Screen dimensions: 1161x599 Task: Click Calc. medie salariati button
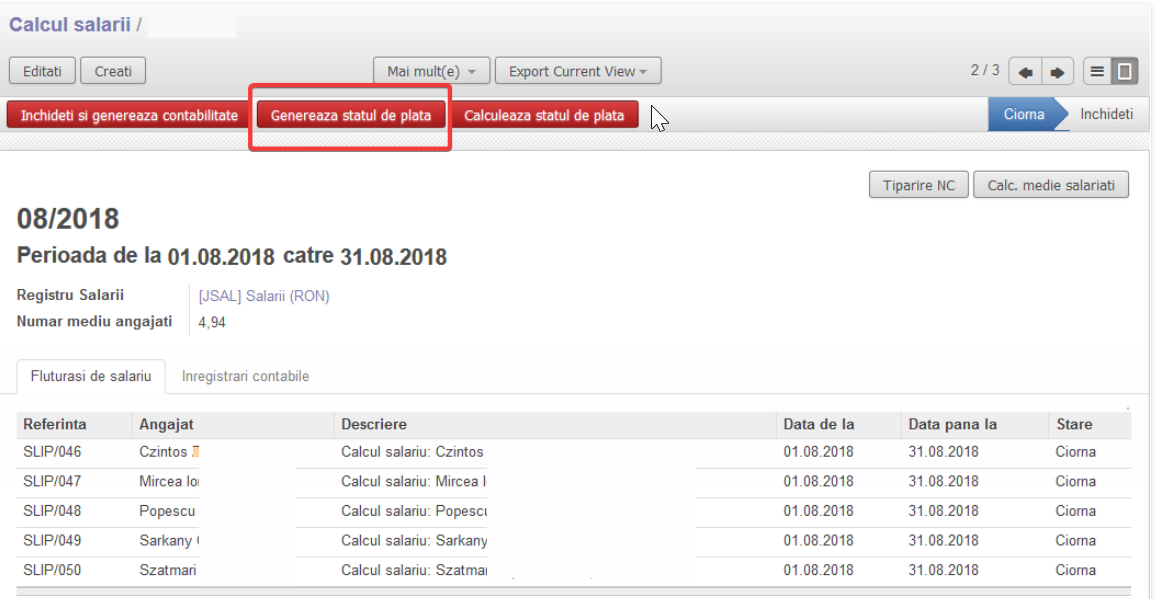1050,185
